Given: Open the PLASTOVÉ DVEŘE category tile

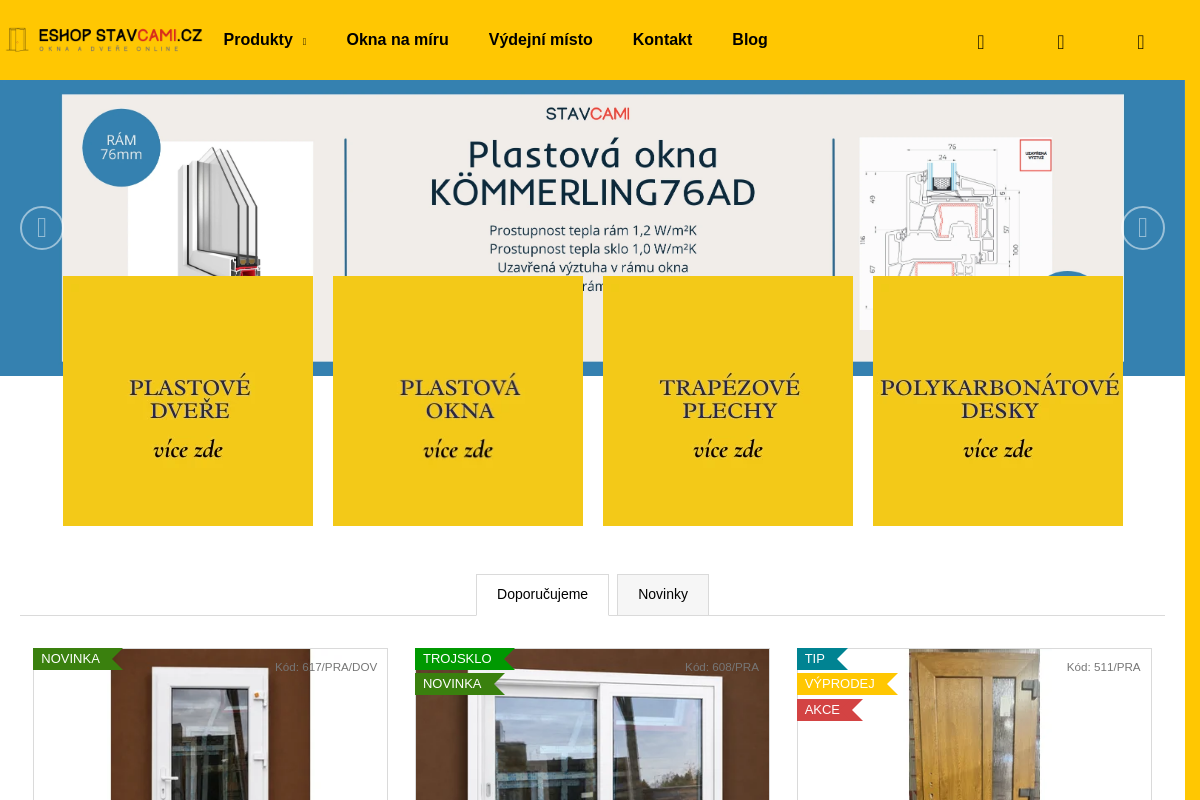Looking at the screenshot, I should 188,401.
